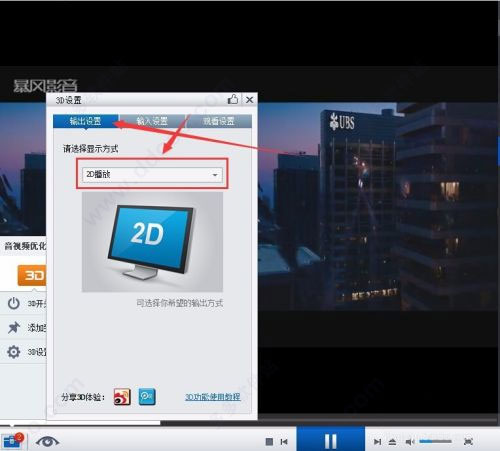Click the 音视频优化 panel title

[25, 246]
